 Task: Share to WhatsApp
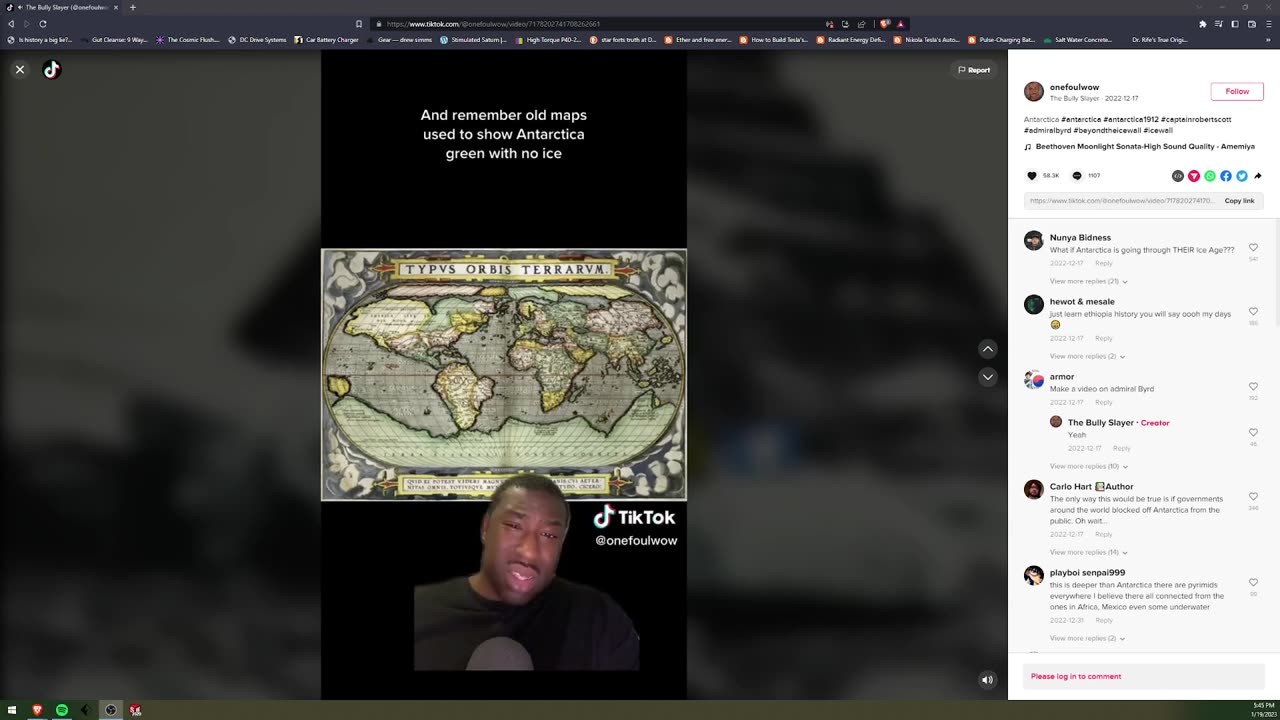pos(1210,176)
